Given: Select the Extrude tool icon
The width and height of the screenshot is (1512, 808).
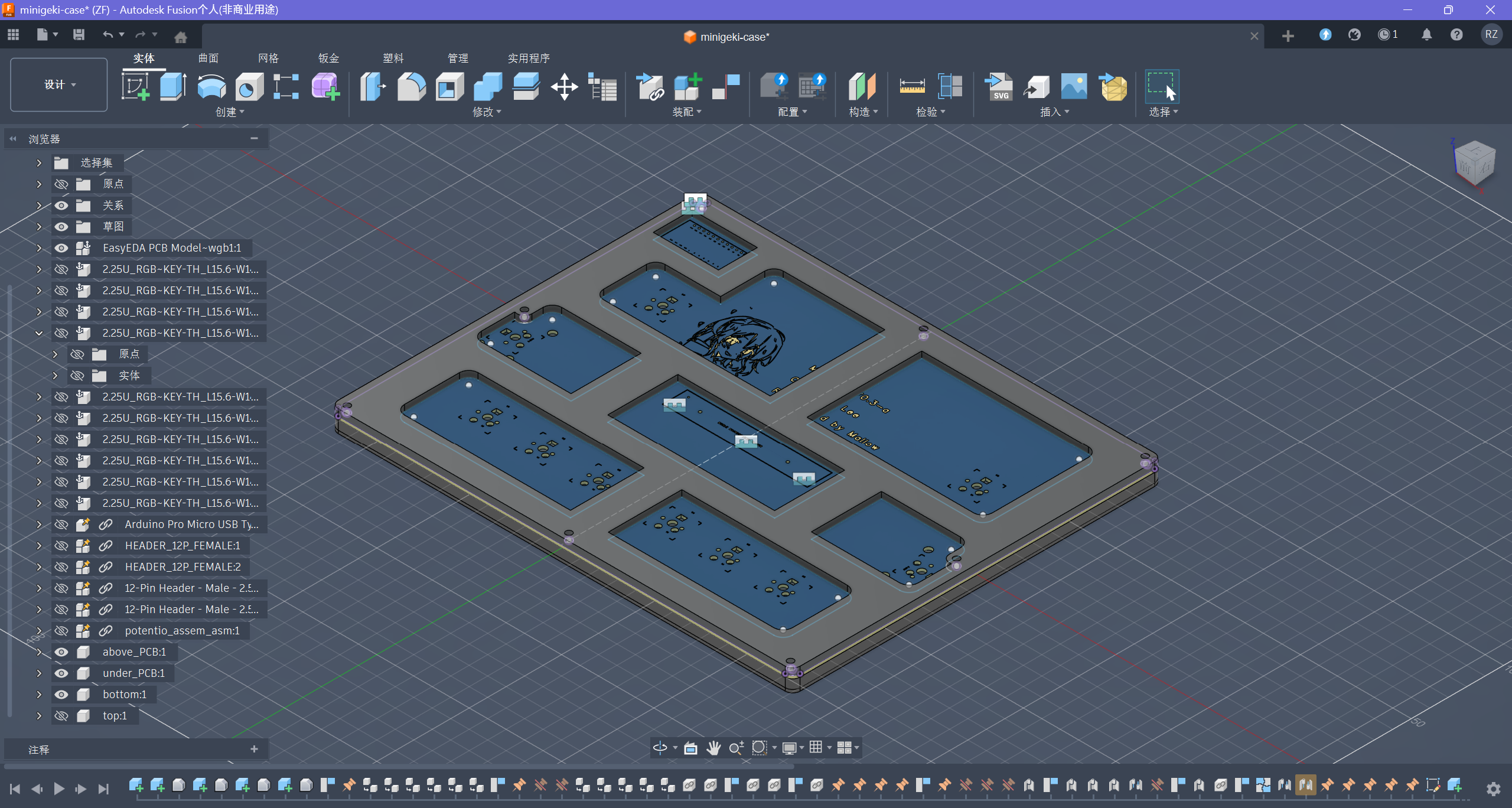Looking at the screenshot, I should coord(173,87).
